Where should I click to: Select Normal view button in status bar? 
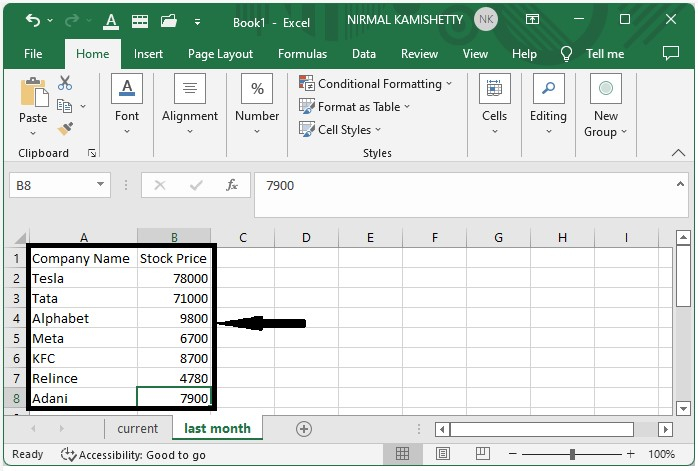point(402,454)
